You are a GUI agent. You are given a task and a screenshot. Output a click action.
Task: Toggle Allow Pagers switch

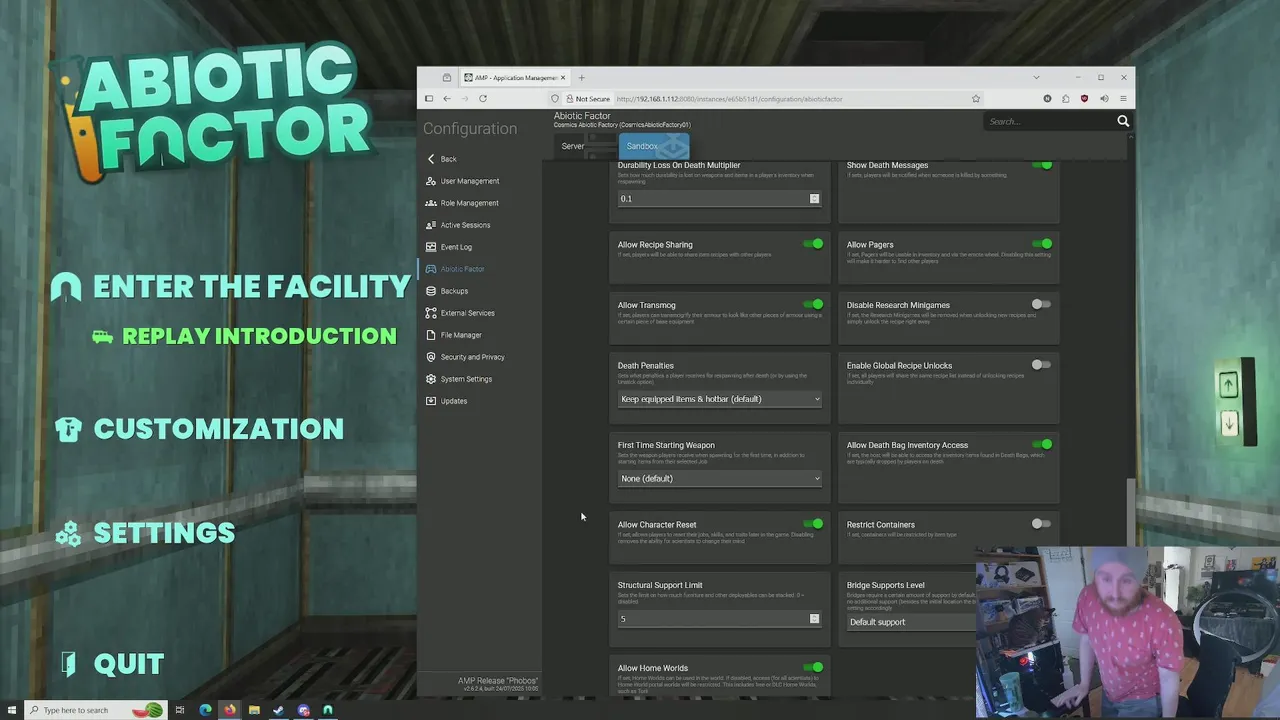(1042, 244)
